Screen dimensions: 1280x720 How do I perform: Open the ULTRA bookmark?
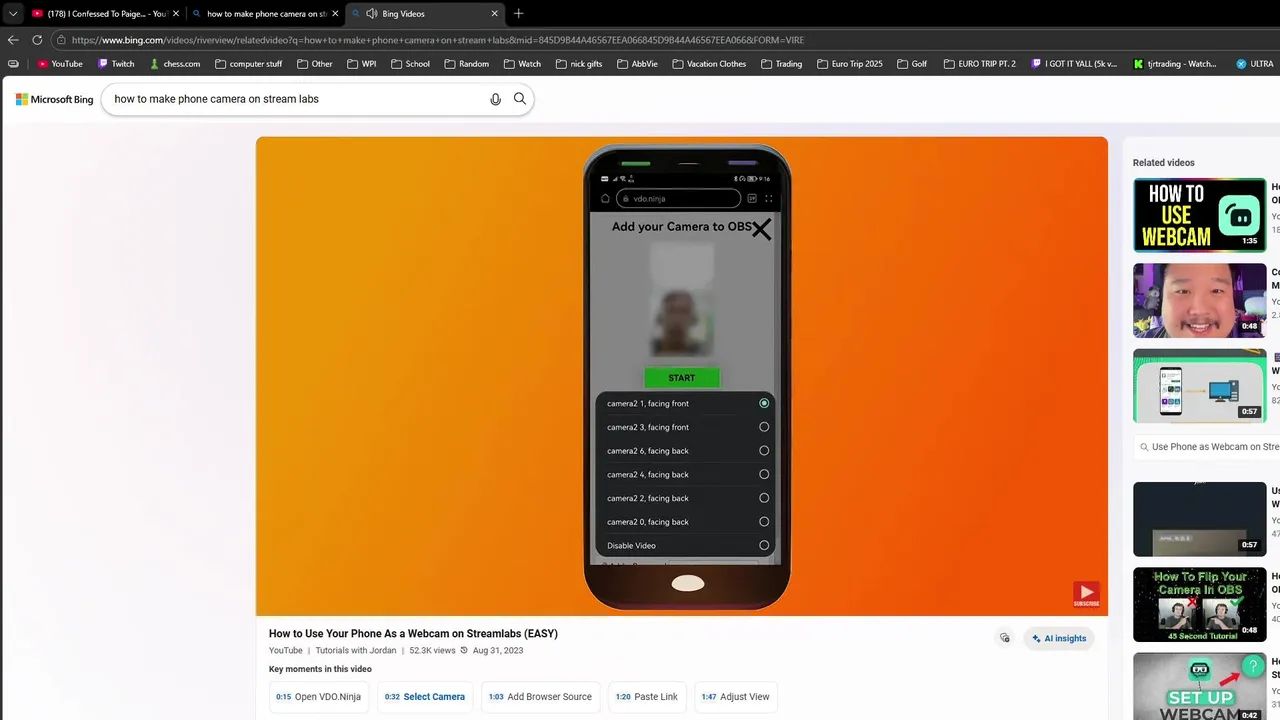pos(1255,64)
